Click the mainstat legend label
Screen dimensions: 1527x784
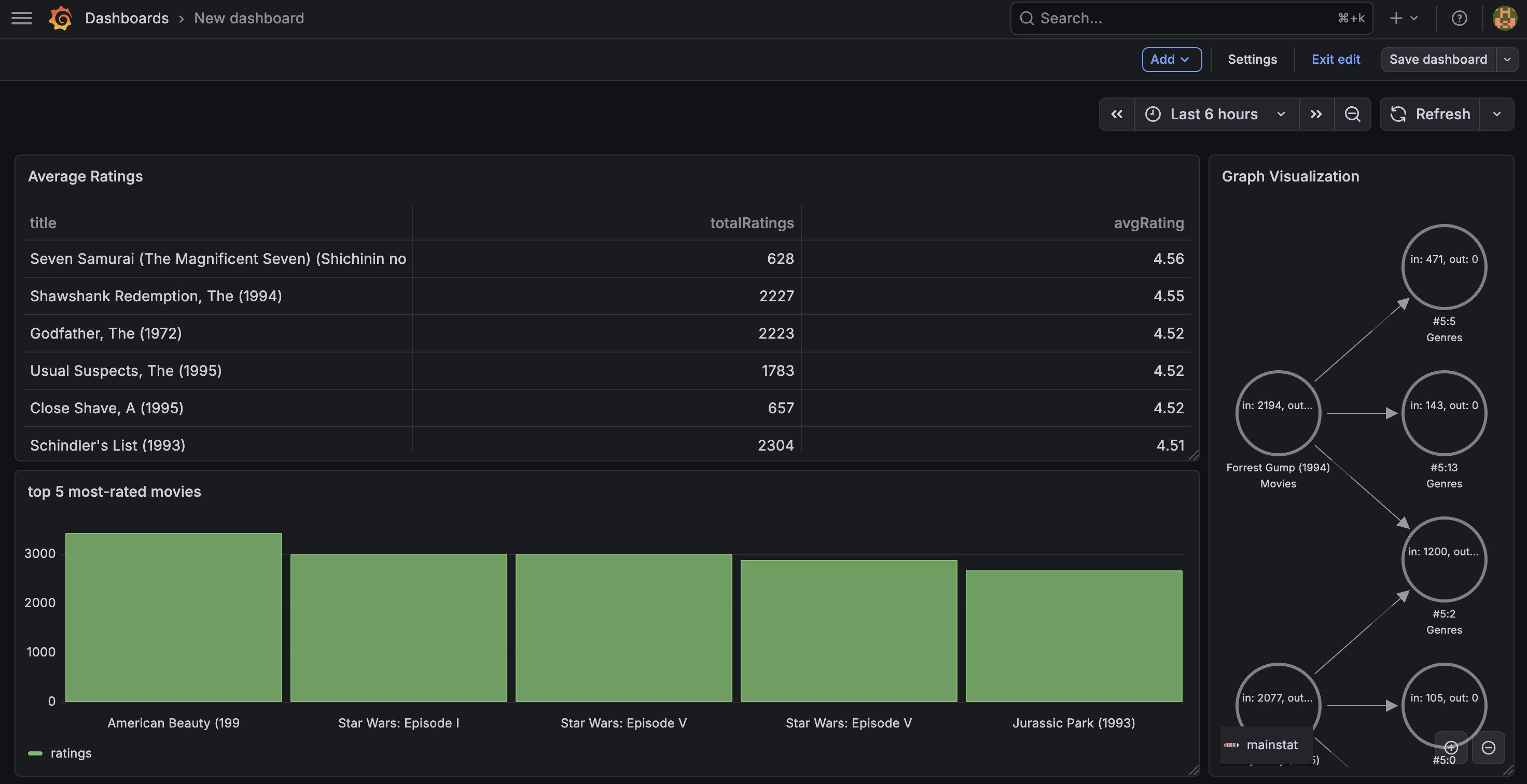(1272, 745)
